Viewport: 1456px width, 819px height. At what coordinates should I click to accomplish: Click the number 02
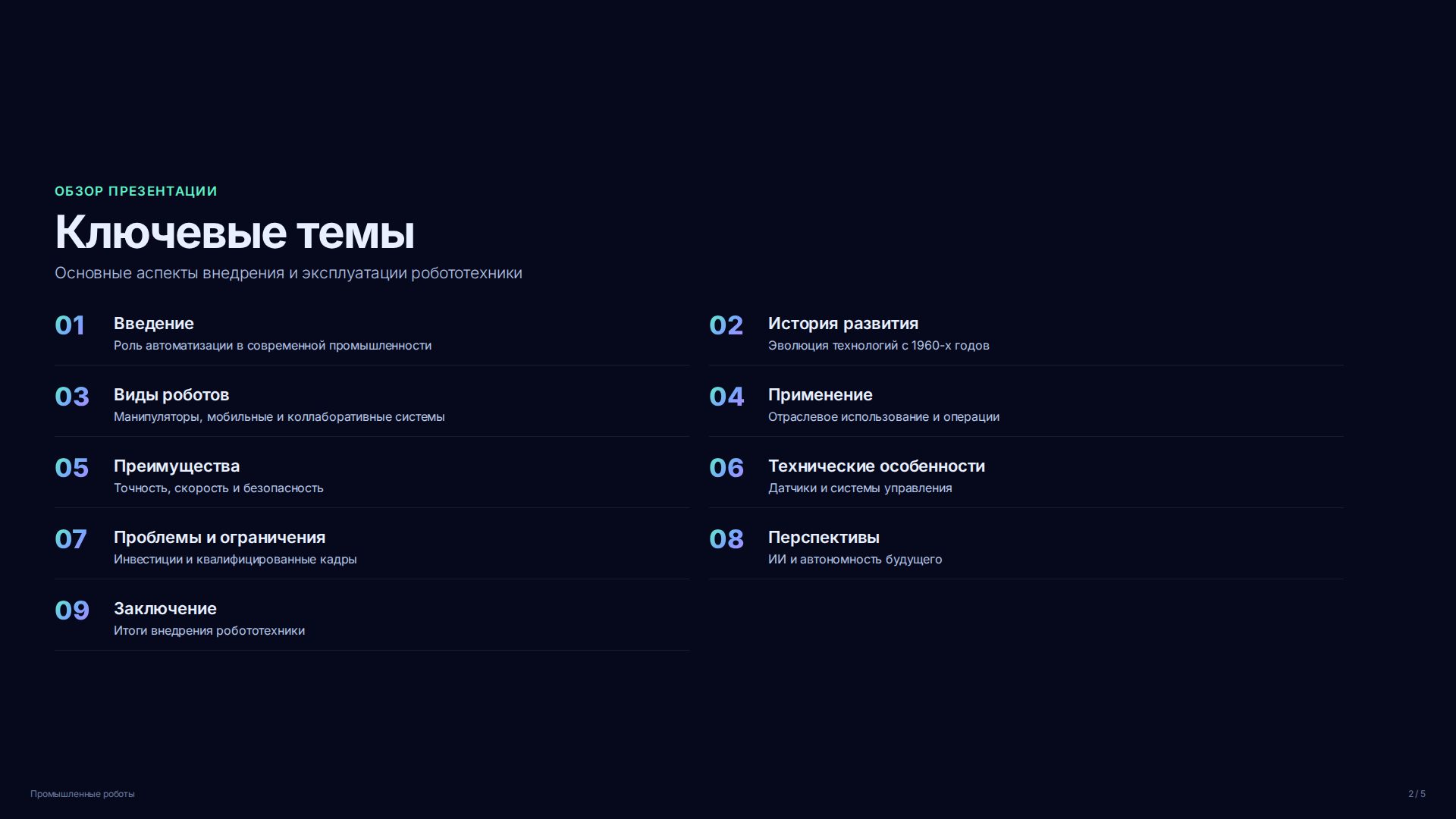point(726,325)
